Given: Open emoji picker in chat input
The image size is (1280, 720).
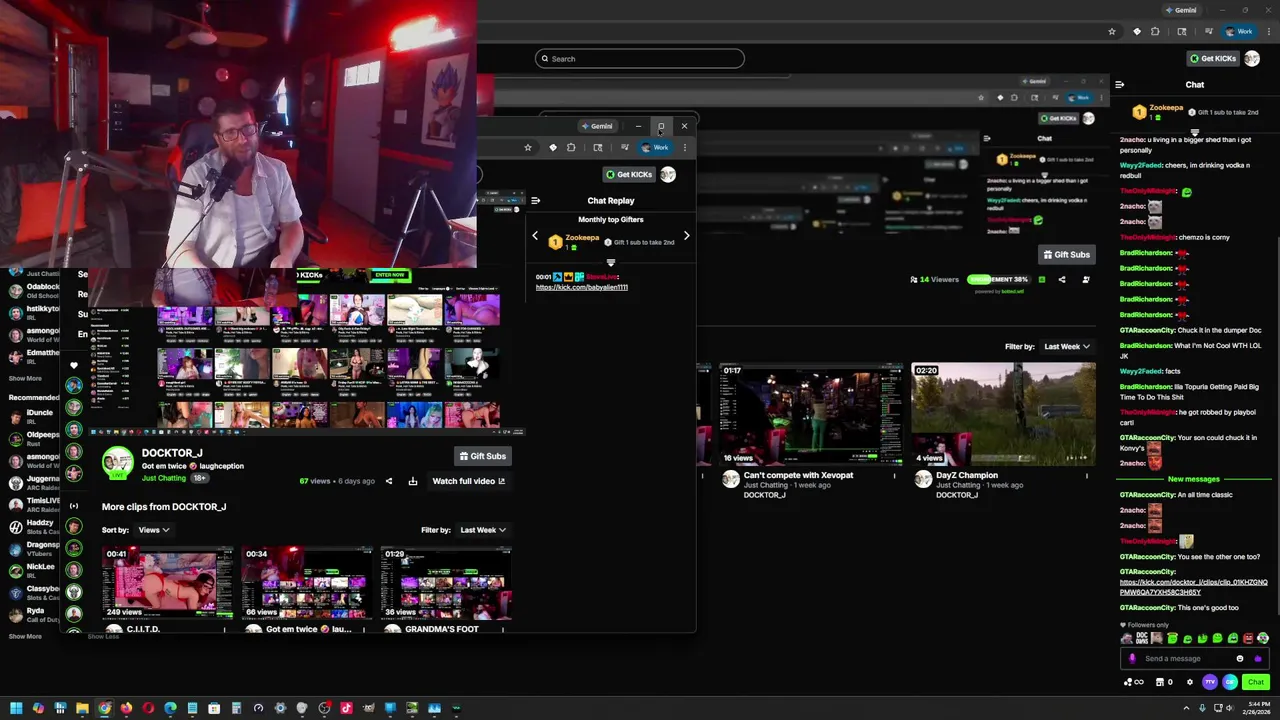Looking at the screenshot, I should point(1240,658).
